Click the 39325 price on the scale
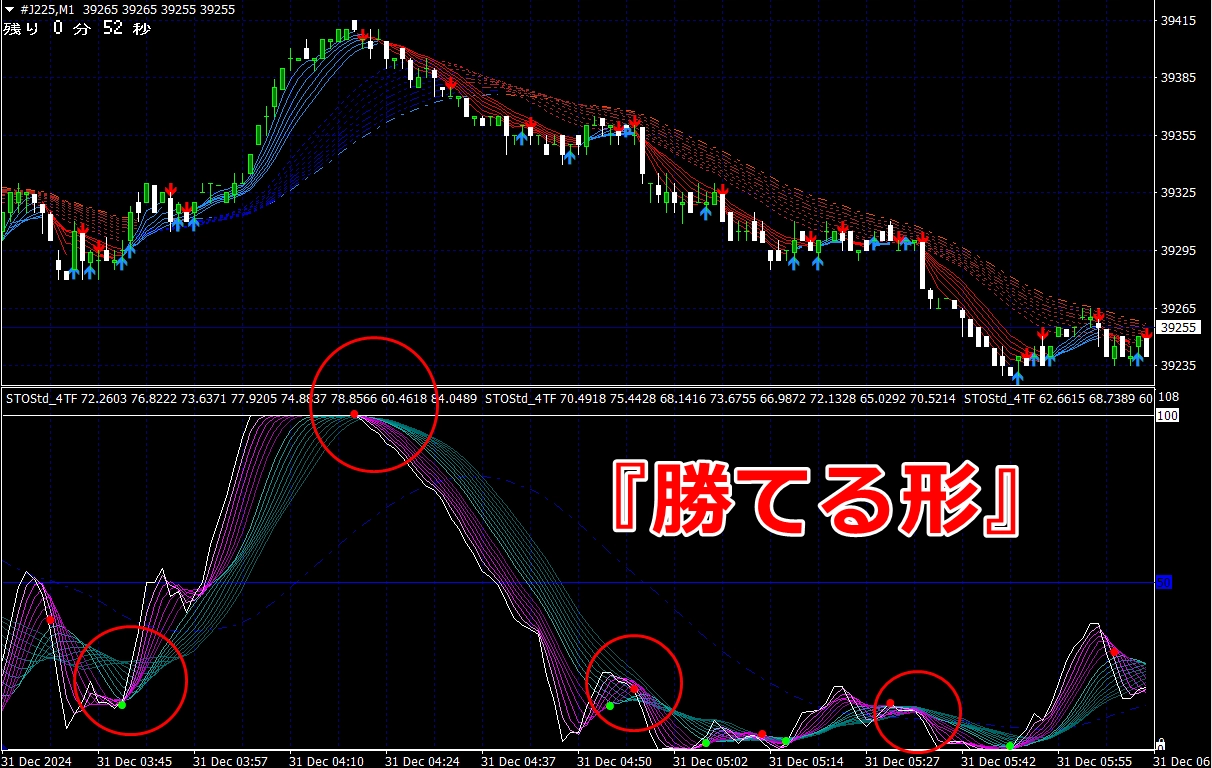 pos(1178,192)
